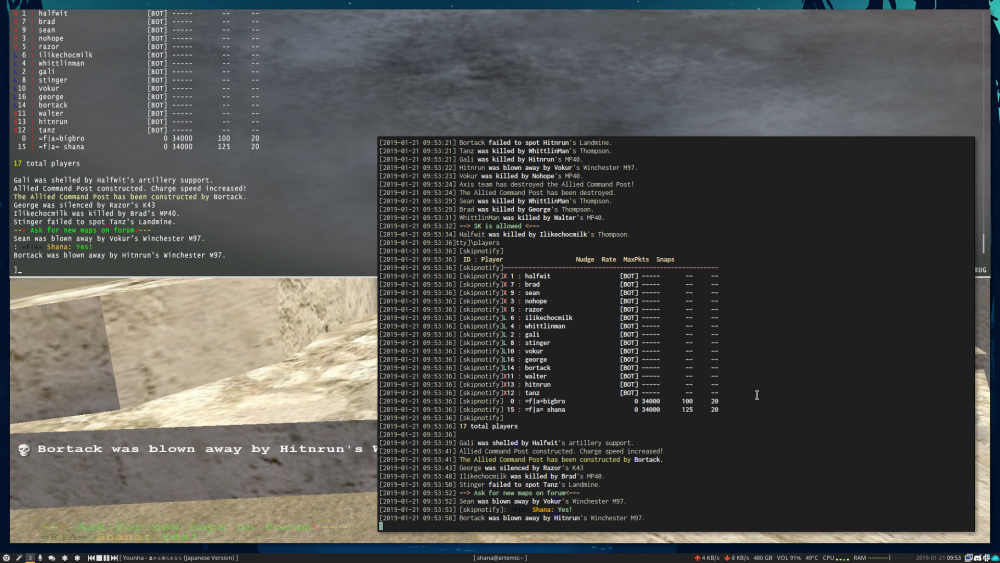Select the highlighted workspace 3 indicator

pyautogui.click(x=30, y=558)
